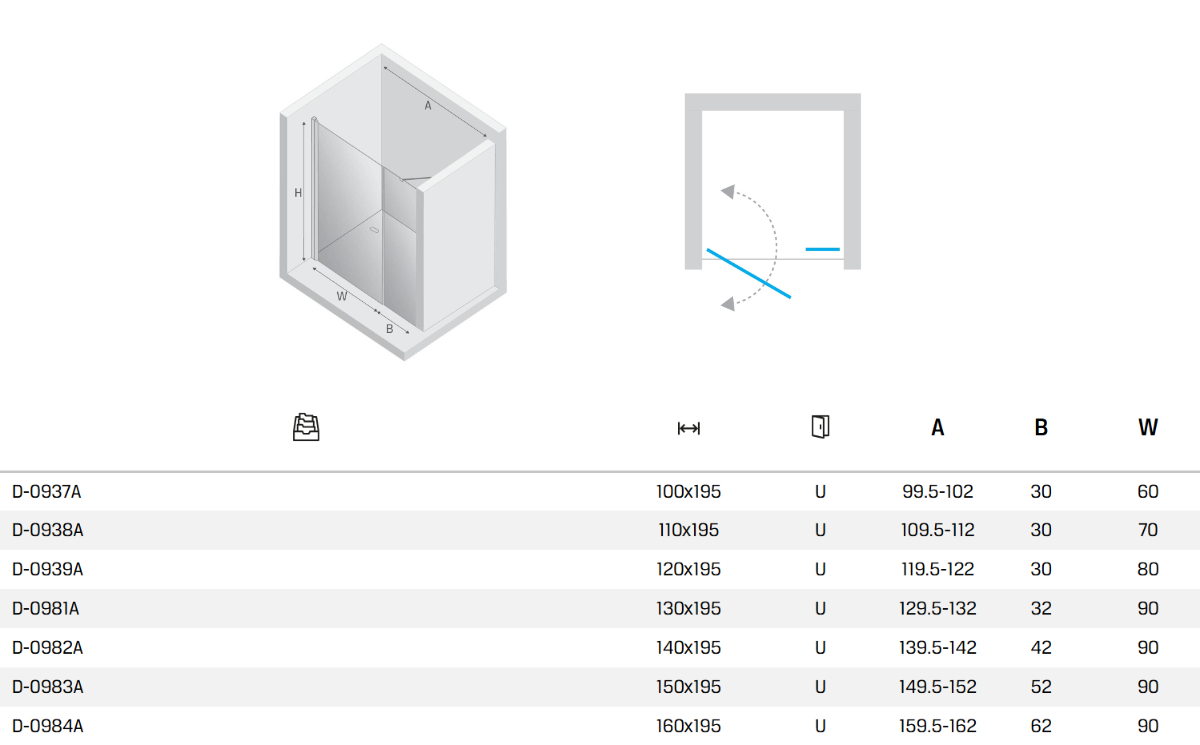Click column header W
The width and height of the screenshot is (1200, 745).
click(x=1147, y=428)
